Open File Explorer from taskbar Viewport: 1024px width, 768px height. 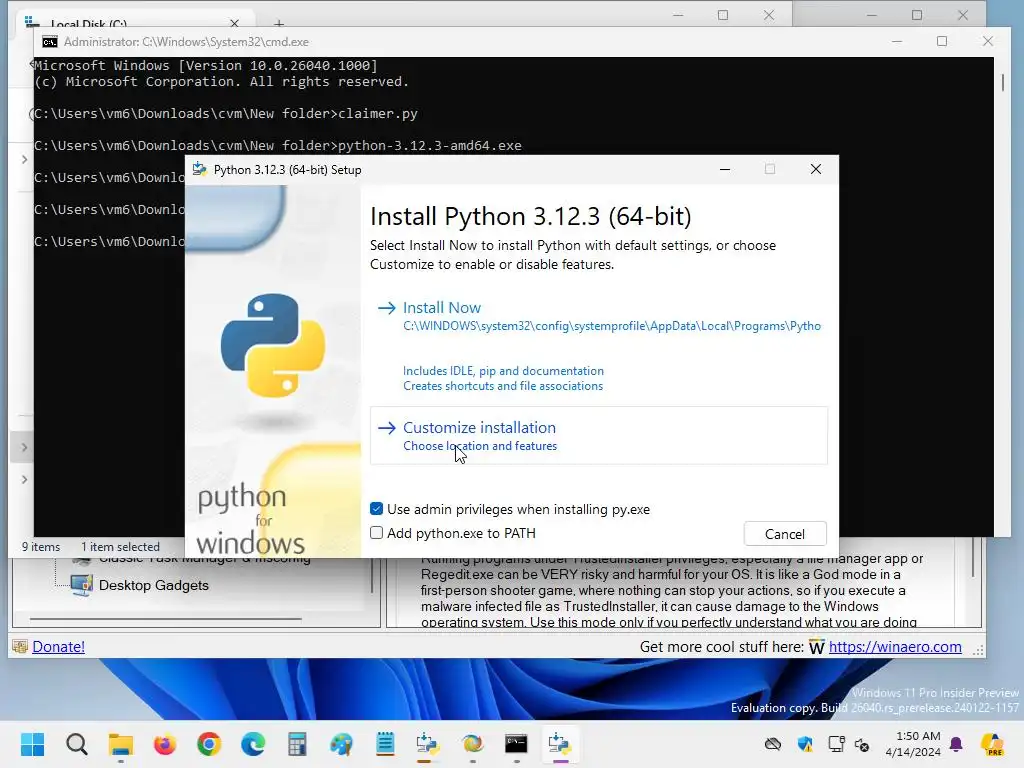click(x=121, y=744)
